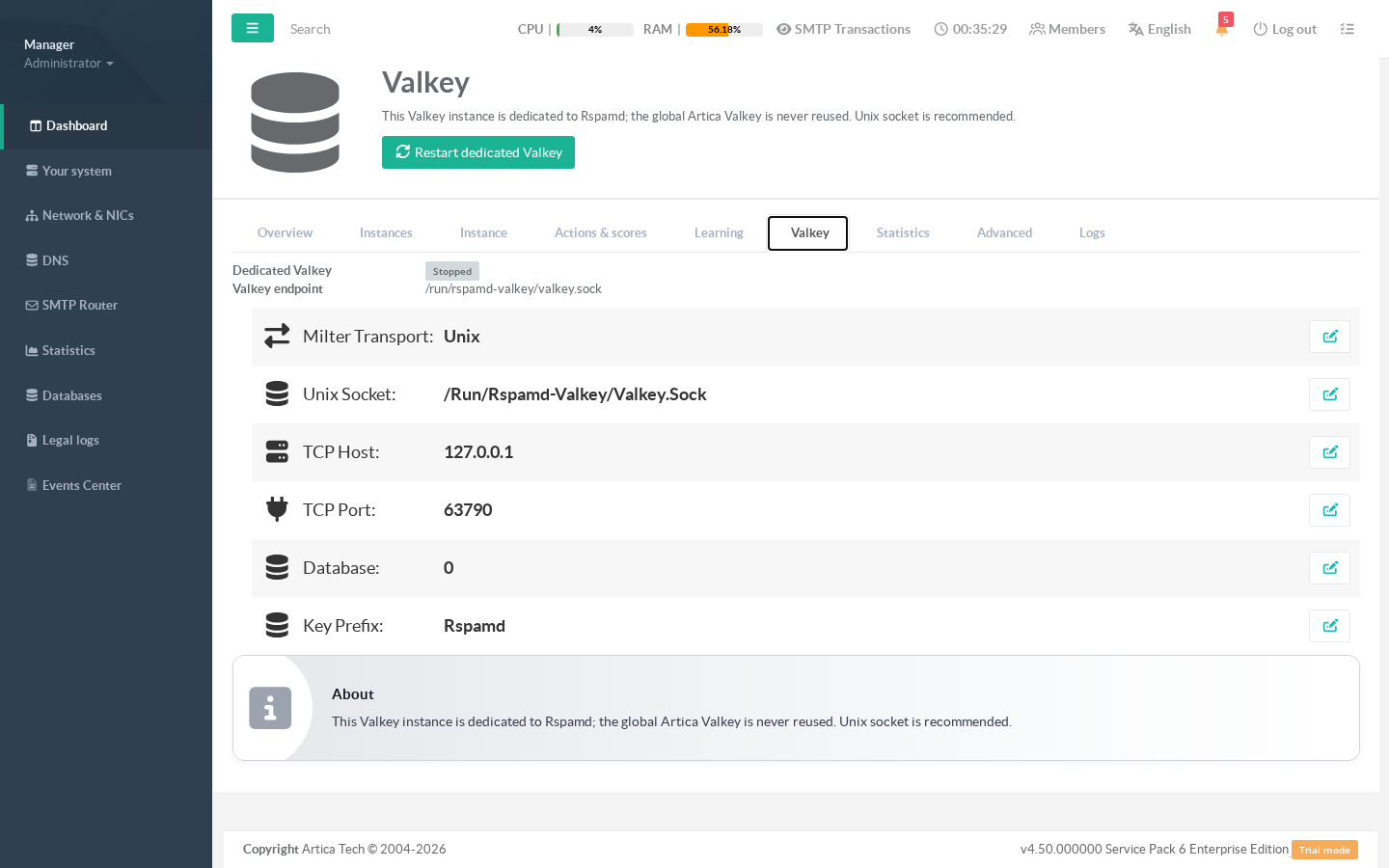Image resolution: width=1389 pixels, height=868 pixels.
Task: Open SMTP Transactions from the top bar
Action: (843, 29)
